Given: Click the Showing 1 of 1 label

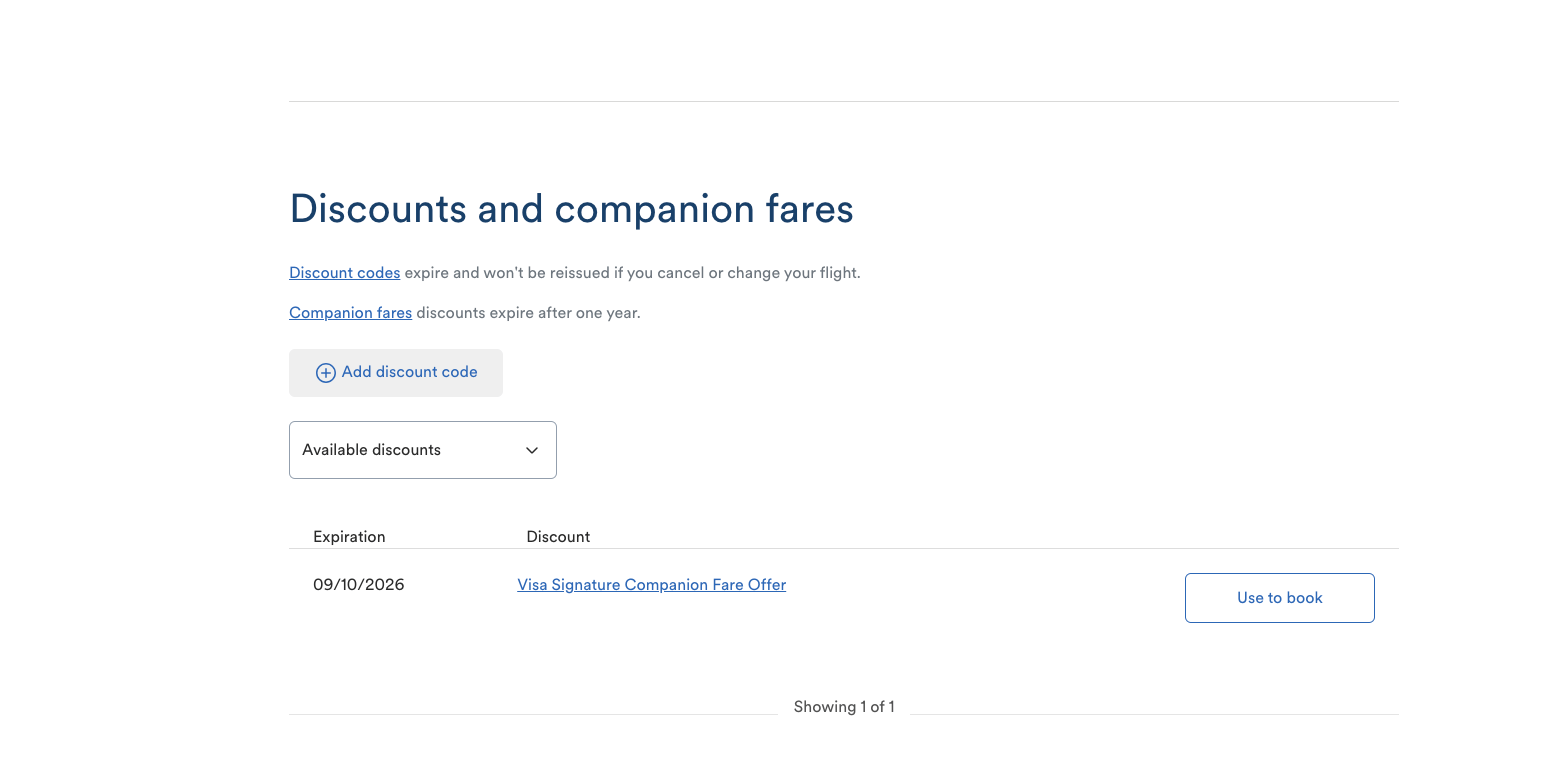Looking at the screenshot, I should click(x=844, y=707).
